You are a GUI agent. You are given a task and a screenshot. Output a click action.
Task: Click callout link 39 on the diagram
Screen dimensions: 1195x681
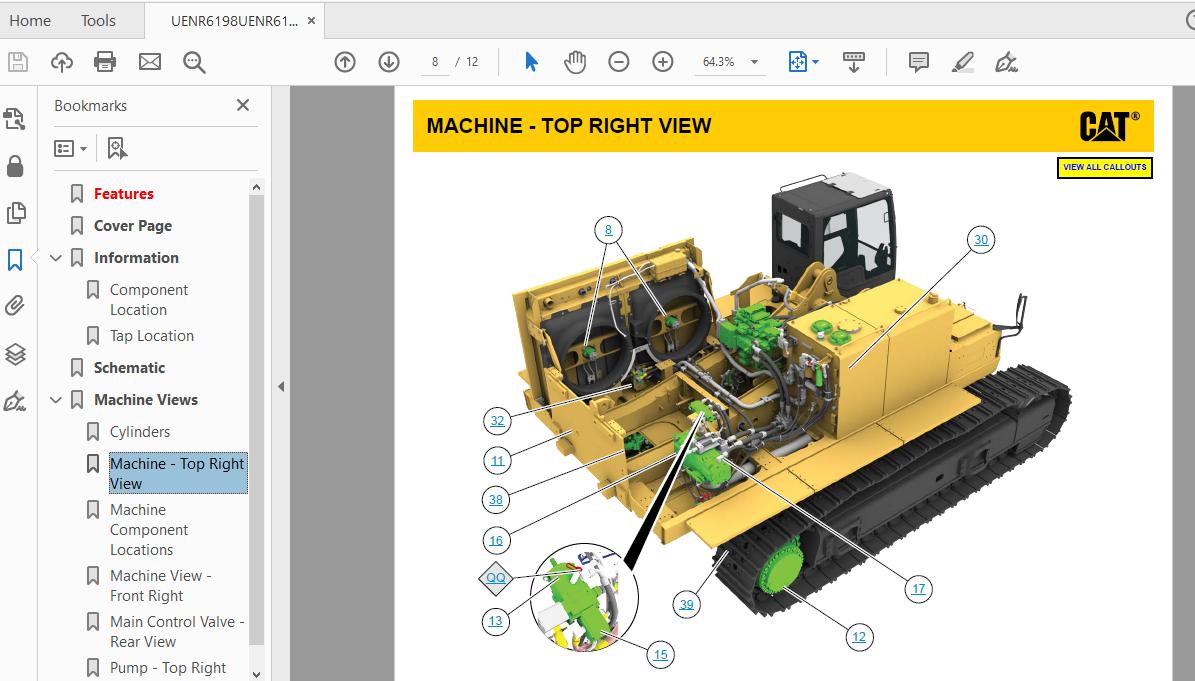[x=687, y=604]
